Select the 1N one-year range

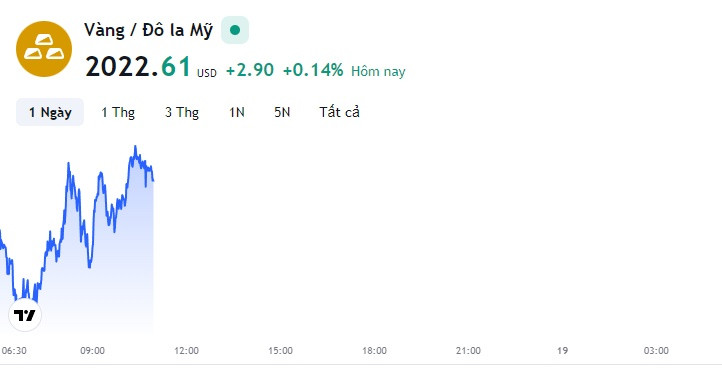click(x=237, y=112)
